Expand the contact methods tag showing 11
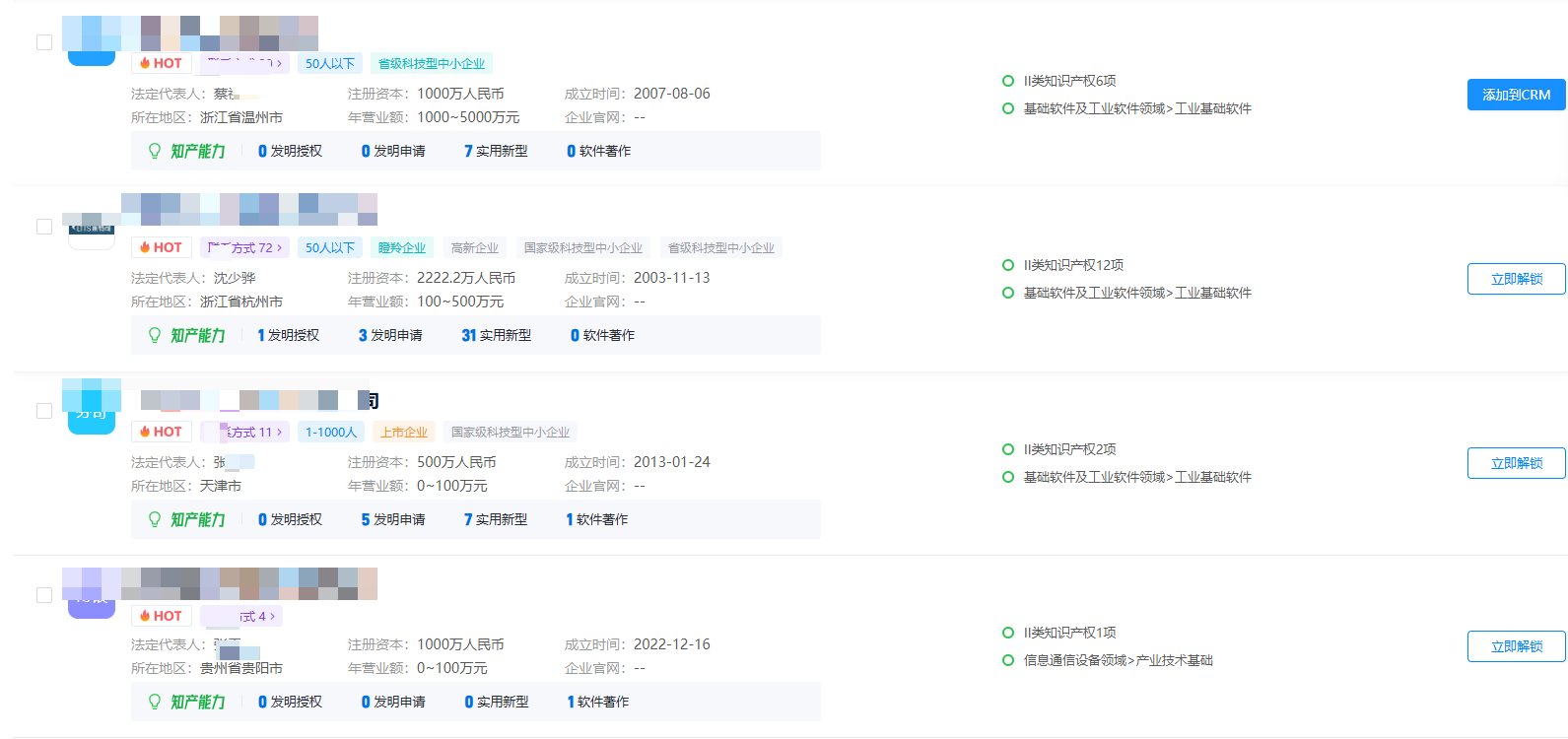Viewport: 1568px width, 739px height. (x=244, y=432)
